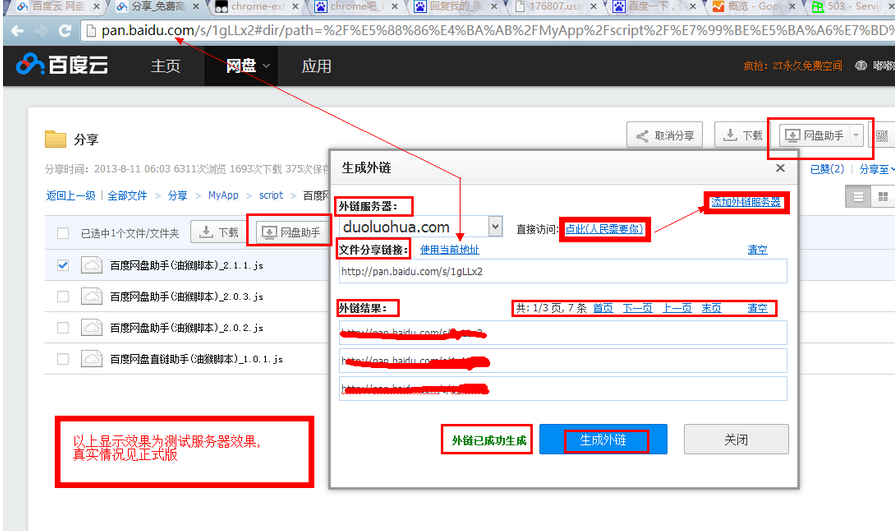Reload the page with refresh icon
The height and width of the screenshot is (531, 895).
pos(65,31)
